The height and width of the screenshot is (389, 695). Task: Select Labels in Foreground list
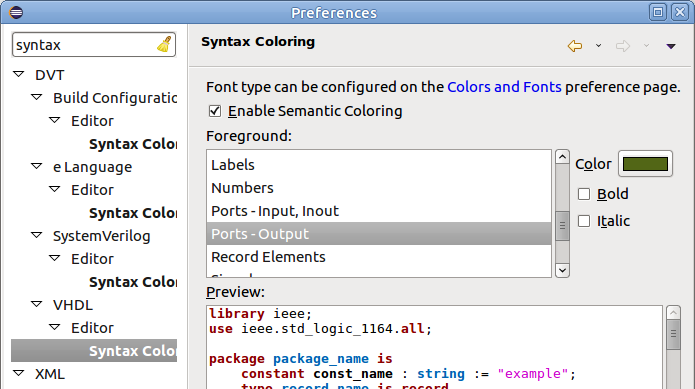click(379, 165)
